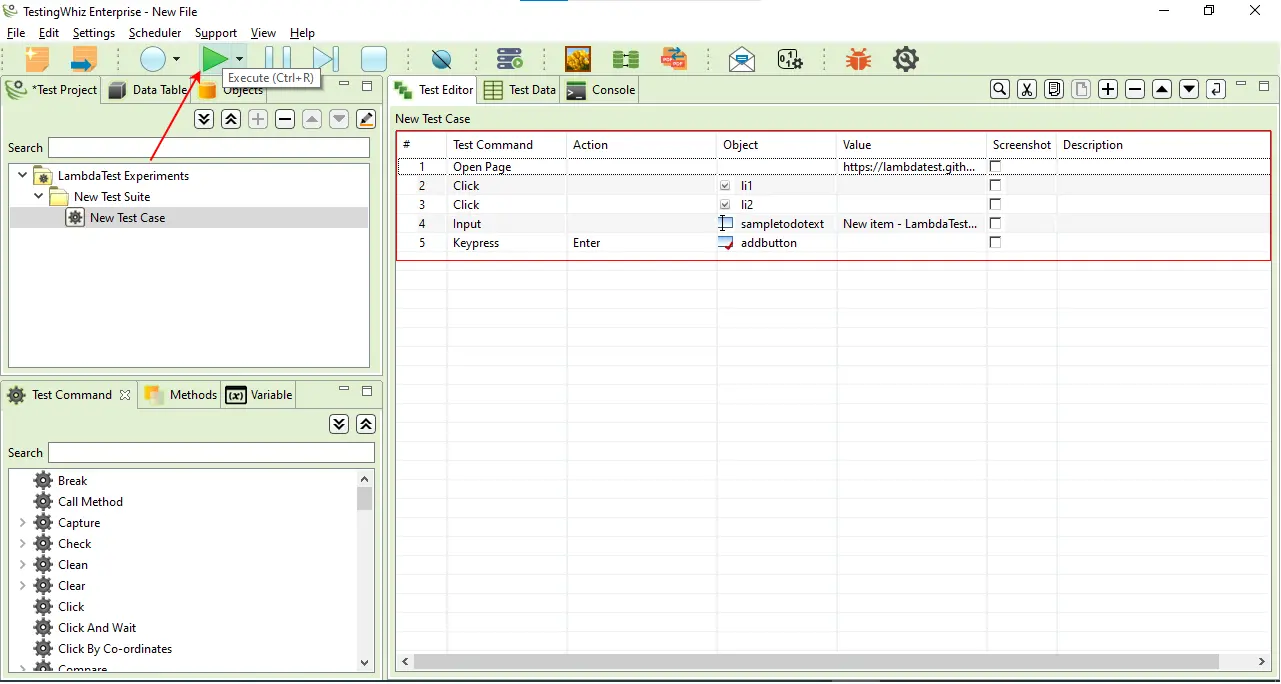The height and width of the screenshot is (684, 1281).
Task: Open TestingWhiz settings gear on the toolbar
Action: 905,58
